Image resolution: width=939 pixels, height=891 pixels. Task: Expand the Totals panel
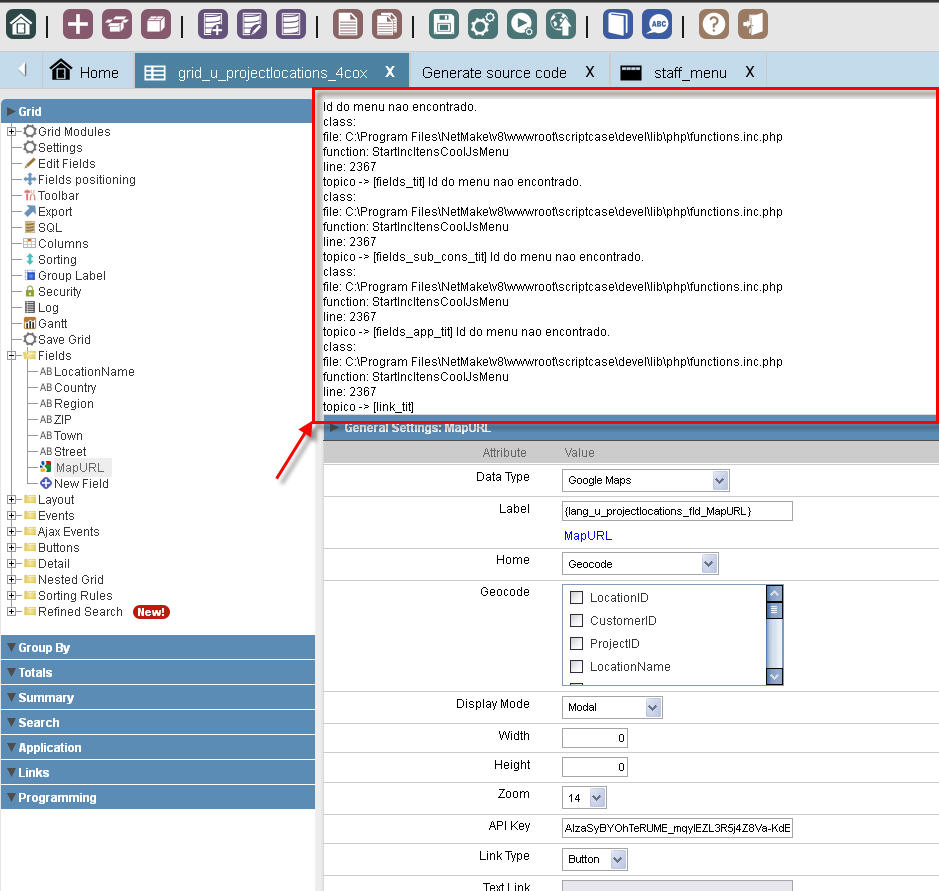coord(158,672)
